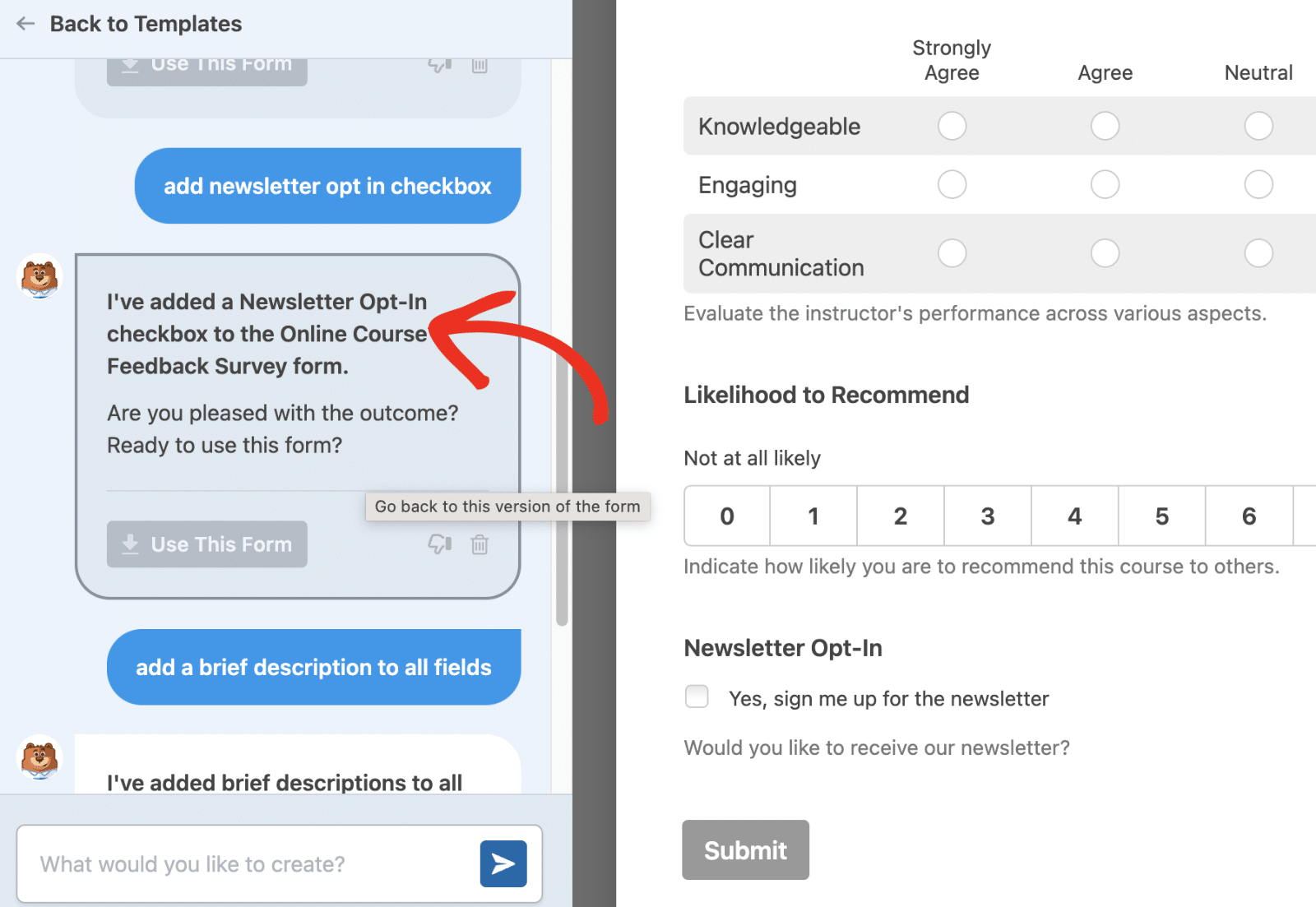Select Neutral for Clear Communication
The height and width of the screenshot is (907, 1316).
pyautogui.click(x=1258, y=253)
